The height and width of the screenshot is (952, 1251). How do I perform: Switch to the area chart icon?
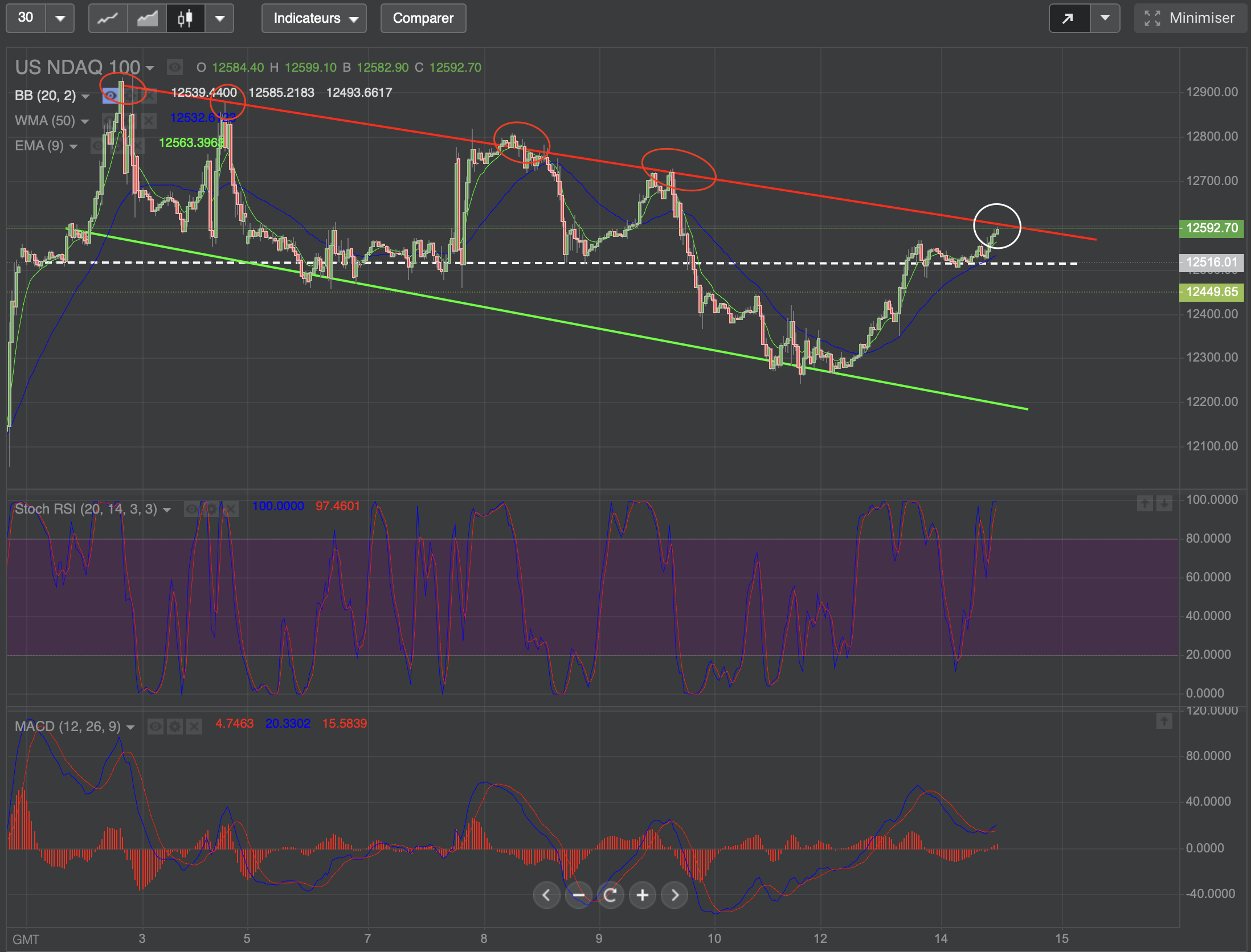click(147, 18)
